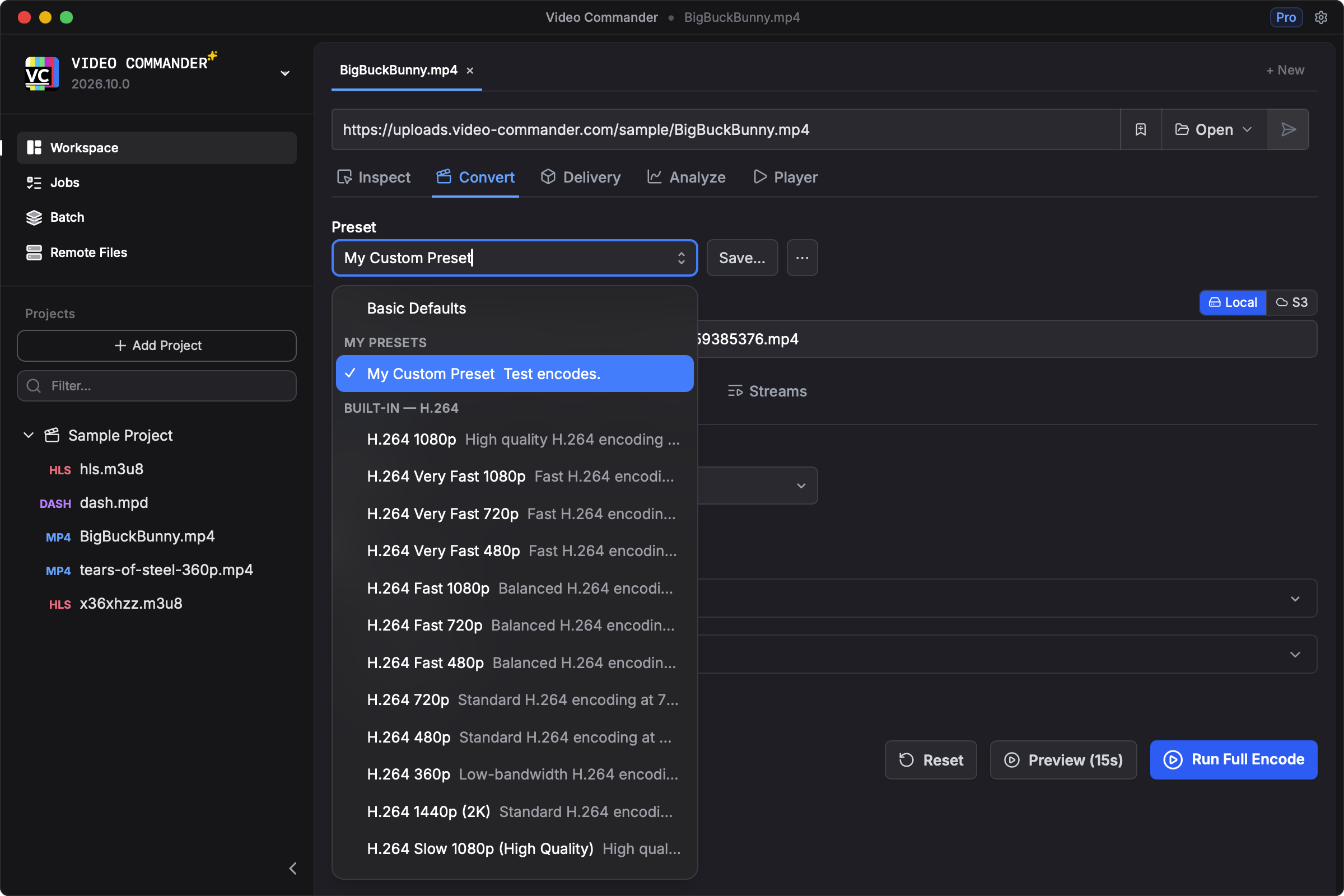The width and height of the screenshot is (1344, 896).
Task: Open the settings gear in title bar
Action: [x=1320, y=18]
